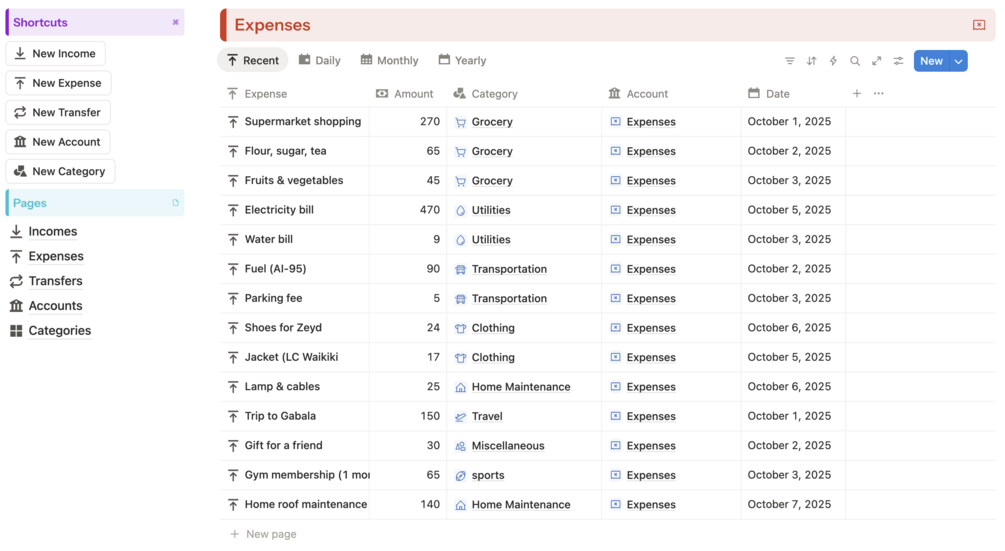Click the search magnifier icon

point(855,61)
